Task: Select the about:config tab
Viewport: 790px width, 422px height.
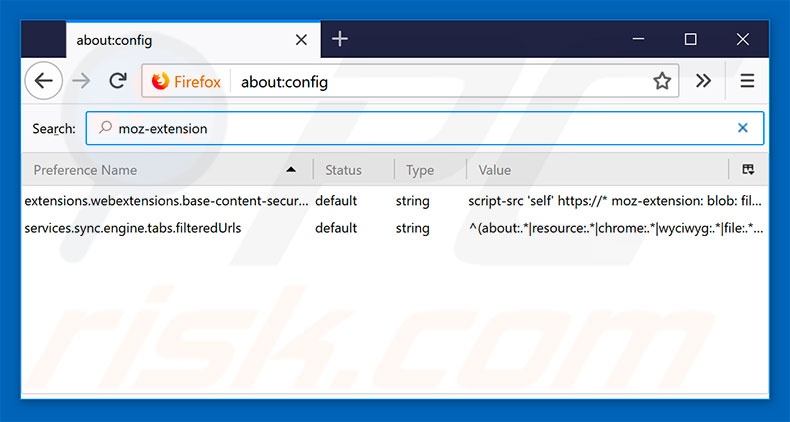Action: (193, 40)
